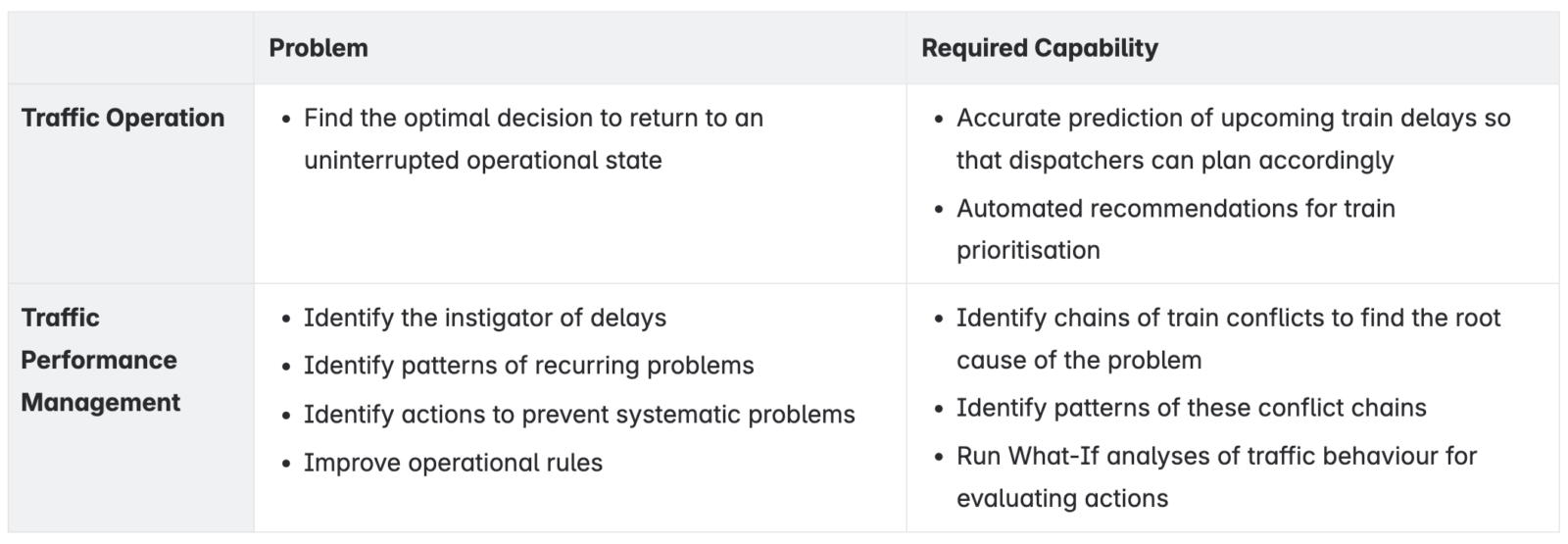Click the phrase "cause of the problem"

(1078, 361)
